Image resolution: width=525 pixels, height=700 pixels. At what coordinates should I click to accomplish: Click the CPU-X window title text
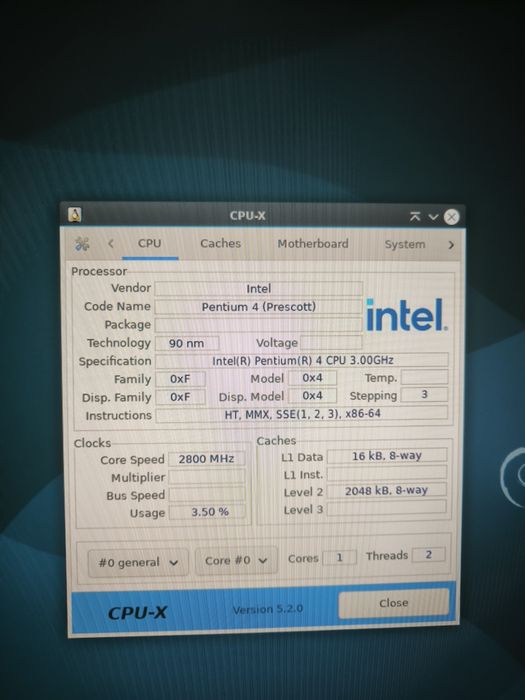pos(247,216)
